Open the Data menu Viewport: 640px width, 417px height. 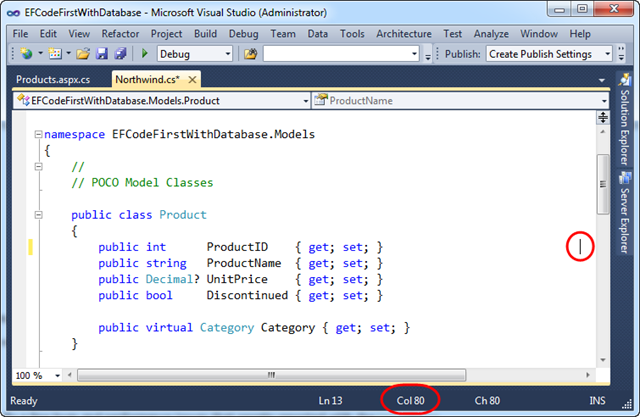[318, 34]
